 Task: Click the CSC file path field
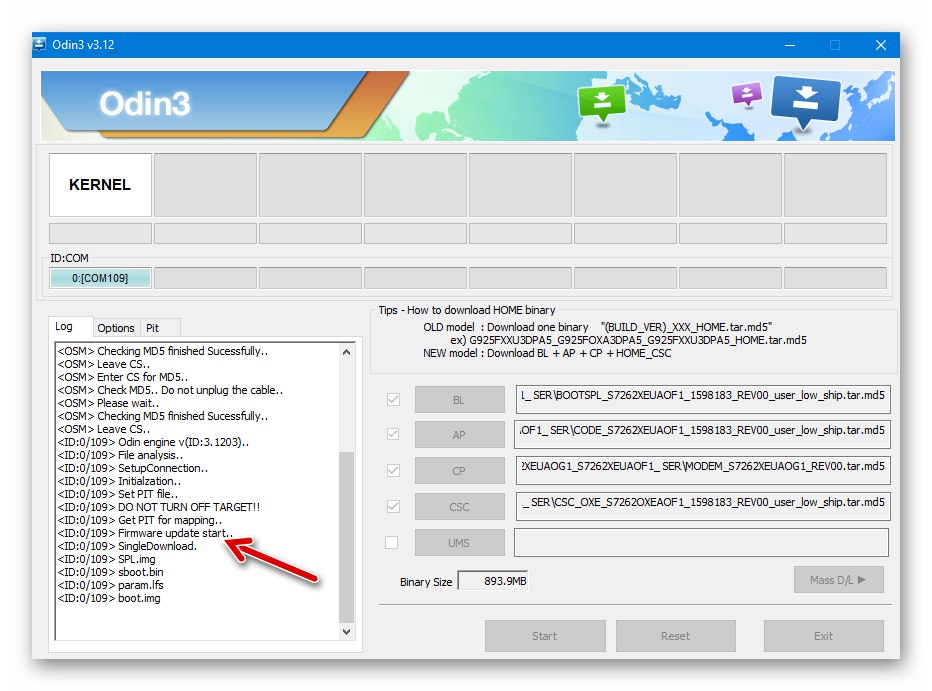[x=703, y=506]
